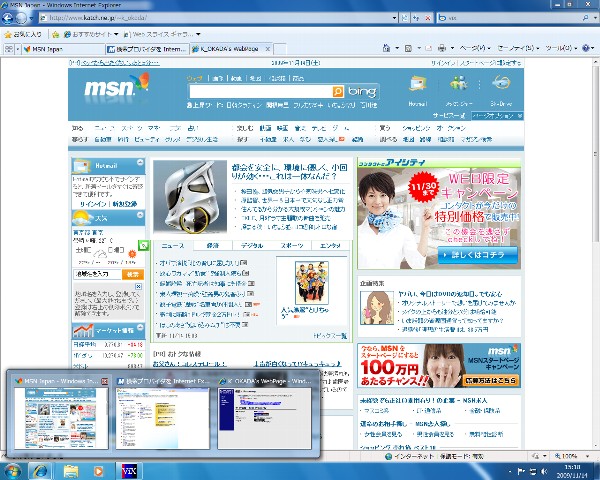Click the MSN Bing search input field

coord(261,91)
